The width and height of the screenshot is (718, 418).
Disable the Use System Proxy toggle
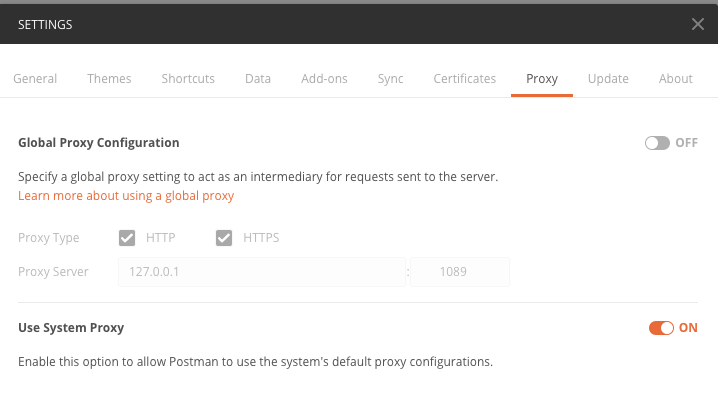coord(661,328)
